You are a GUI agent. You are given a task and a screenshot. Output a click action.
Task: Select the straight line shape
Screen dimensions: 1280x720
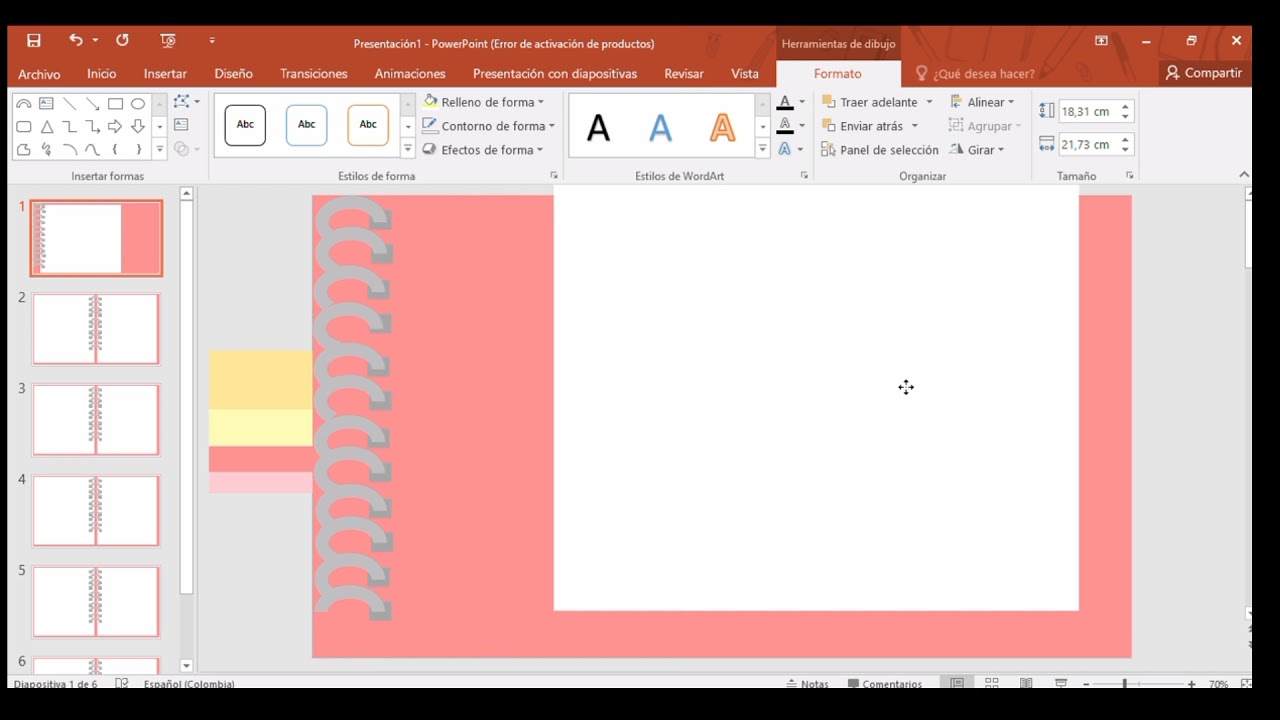69,104
